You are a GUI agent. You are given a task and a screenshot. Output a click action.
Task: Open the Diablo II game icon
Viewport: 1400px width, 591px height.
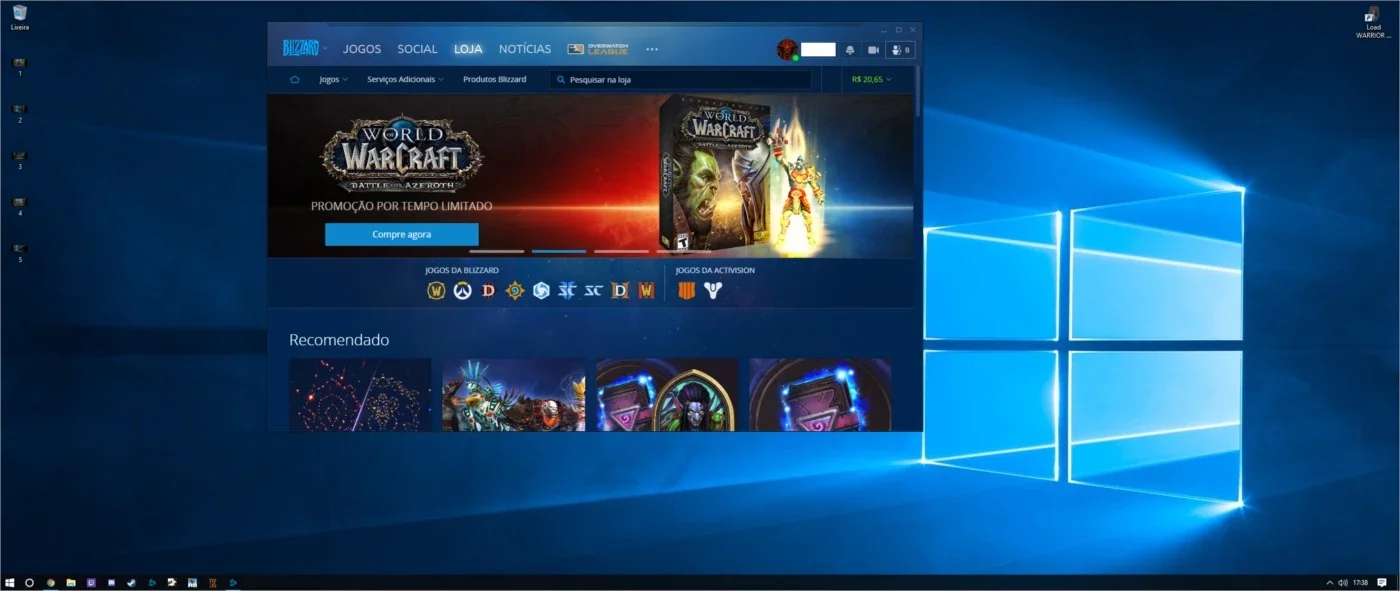coord(620,290)
